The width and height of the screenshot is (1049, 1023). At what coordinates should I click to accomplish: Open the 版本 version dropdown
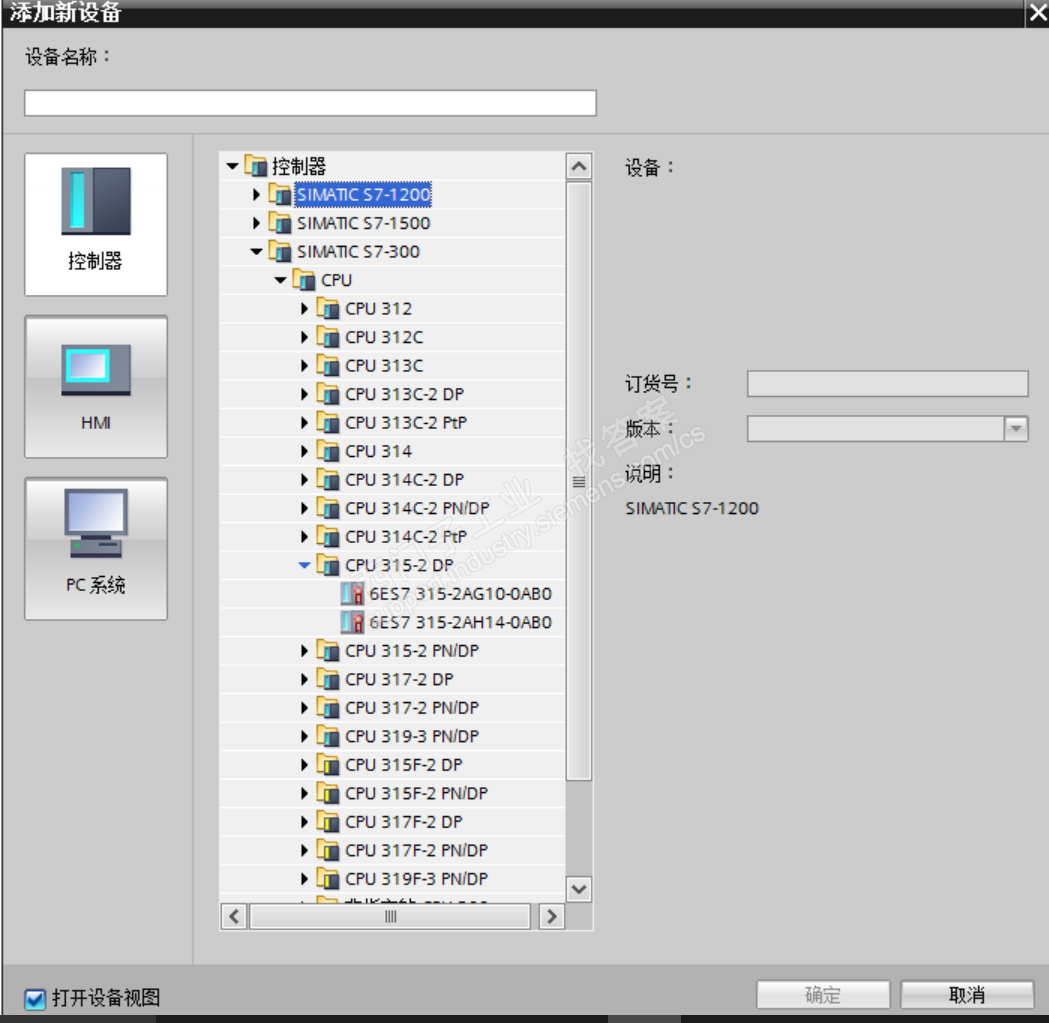coord(1016,429)
